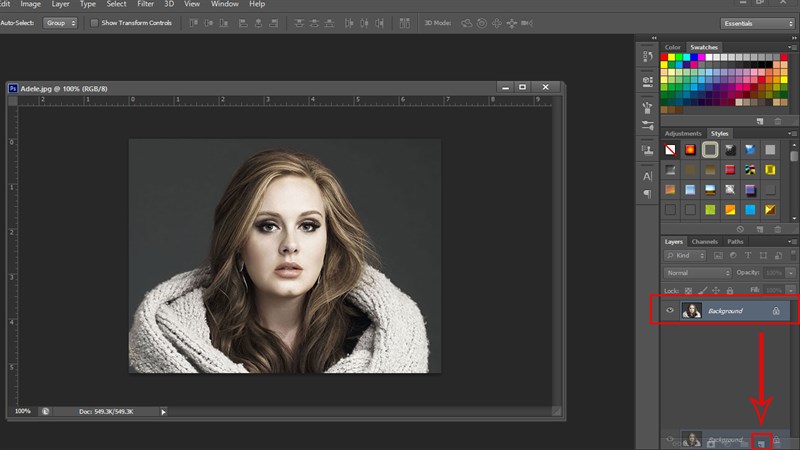Open the Layers panel flyout menu
Viewport: 800px width, 450px height.
point(792,241)
